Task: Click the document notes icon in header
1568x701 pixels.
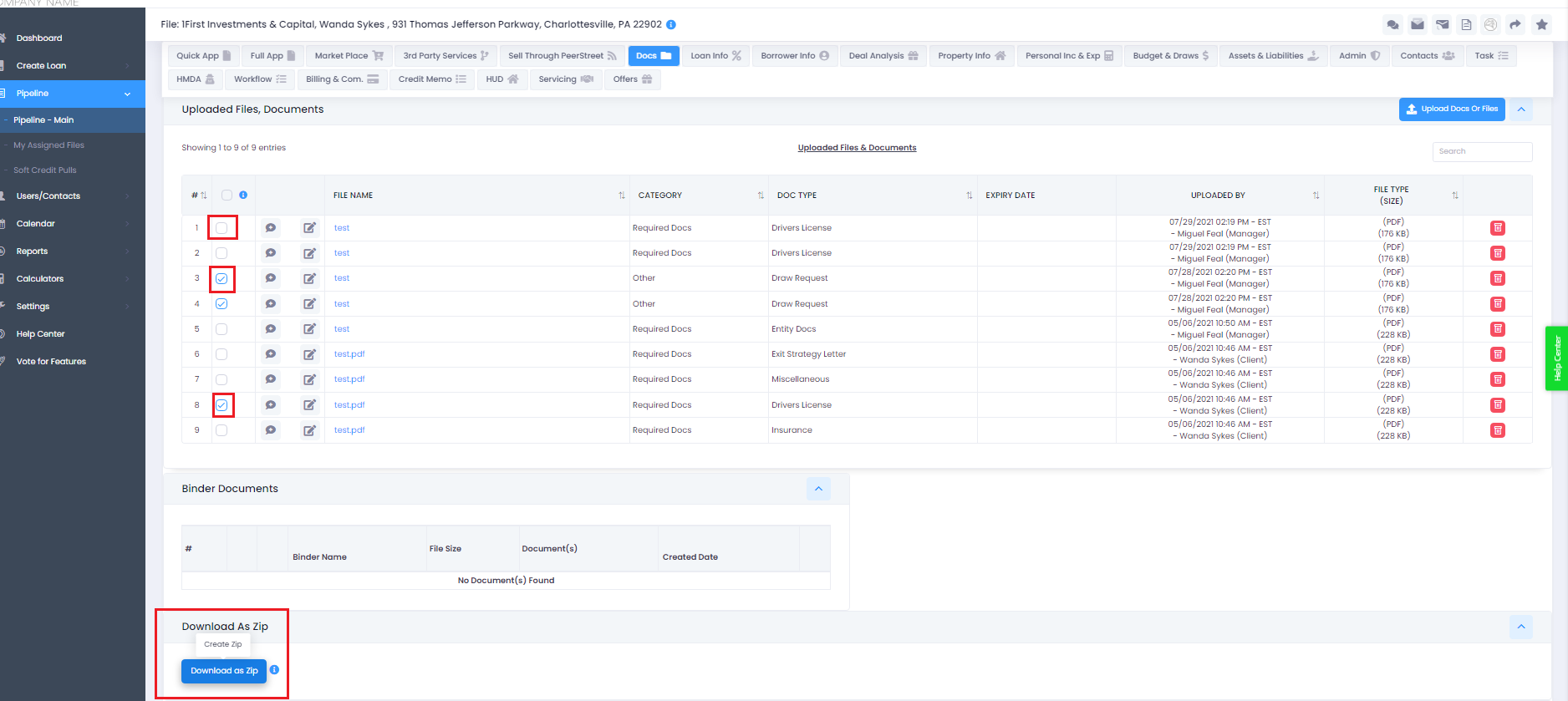Action: click(x=1466, y=25)
